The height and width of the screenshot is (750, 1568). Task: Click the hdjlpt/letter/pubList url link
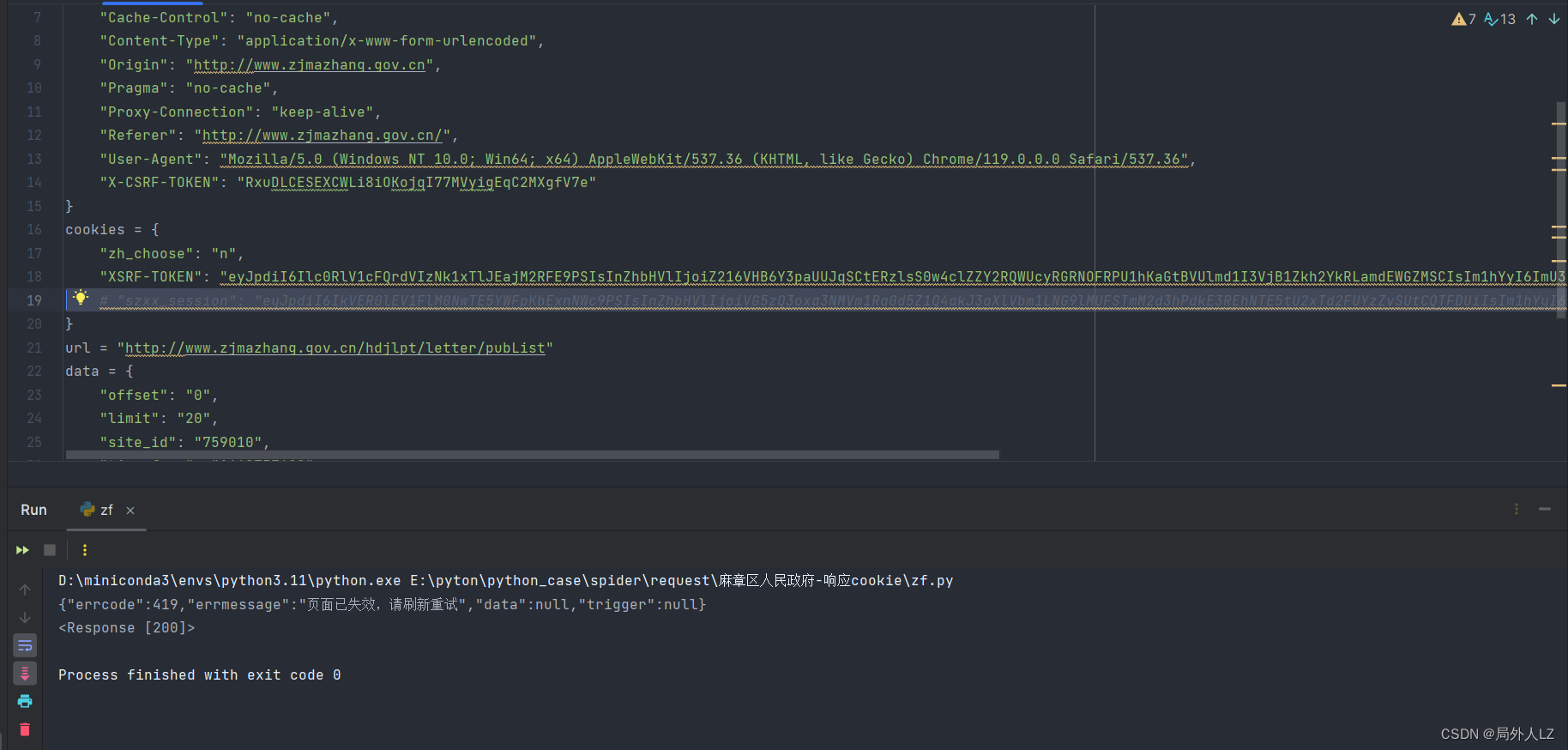pos(335,348)
